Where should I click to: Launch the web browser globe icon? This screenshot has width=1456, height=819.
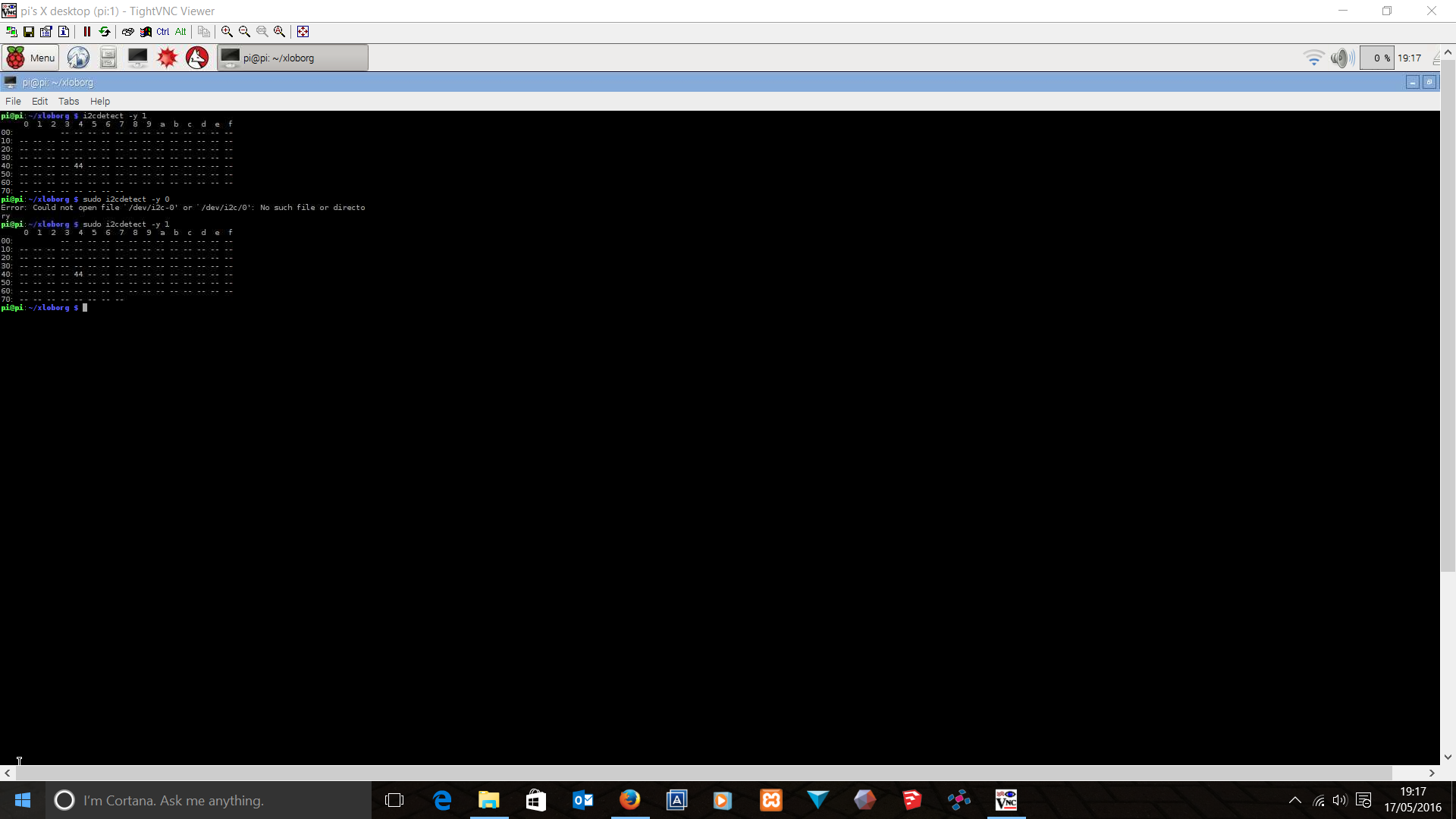click(78, 58)
